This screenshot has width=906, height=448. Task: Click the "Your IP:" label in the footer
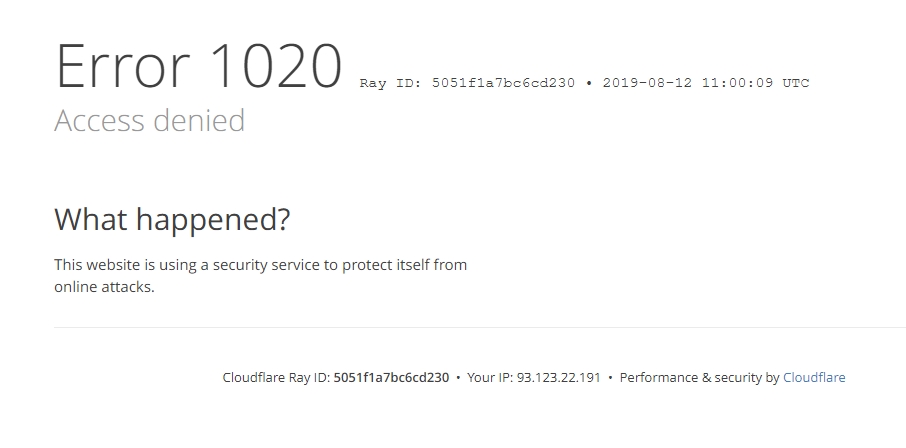point(490,378)
